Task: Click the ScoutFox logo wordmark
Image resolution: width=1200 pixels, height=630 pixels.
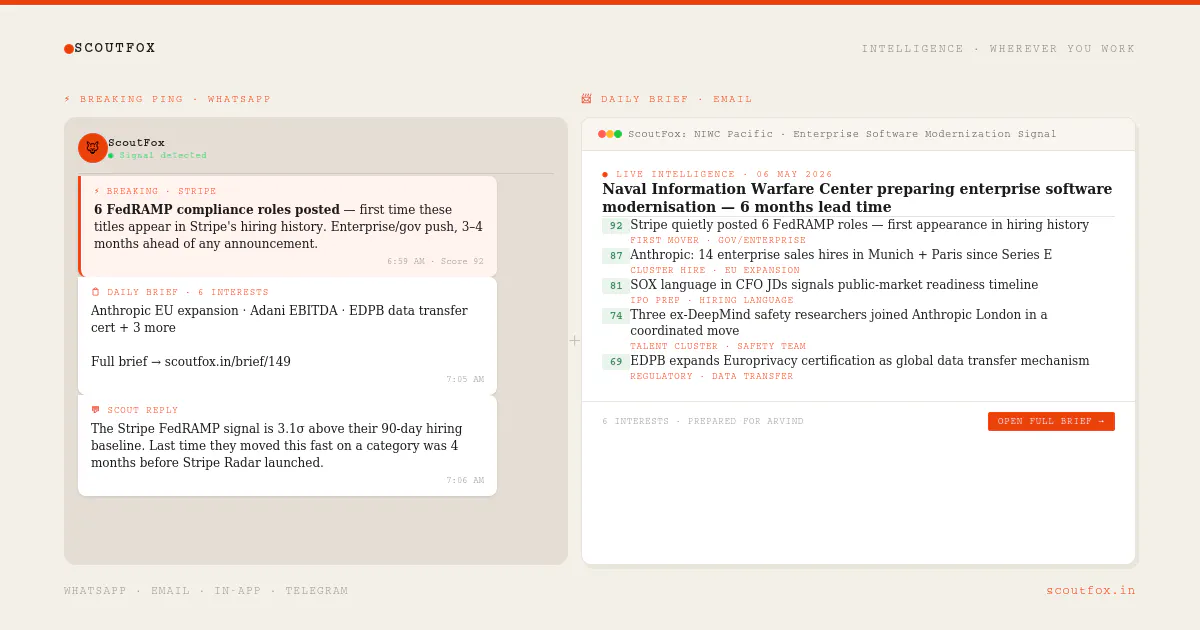Action: coord(115,48)
